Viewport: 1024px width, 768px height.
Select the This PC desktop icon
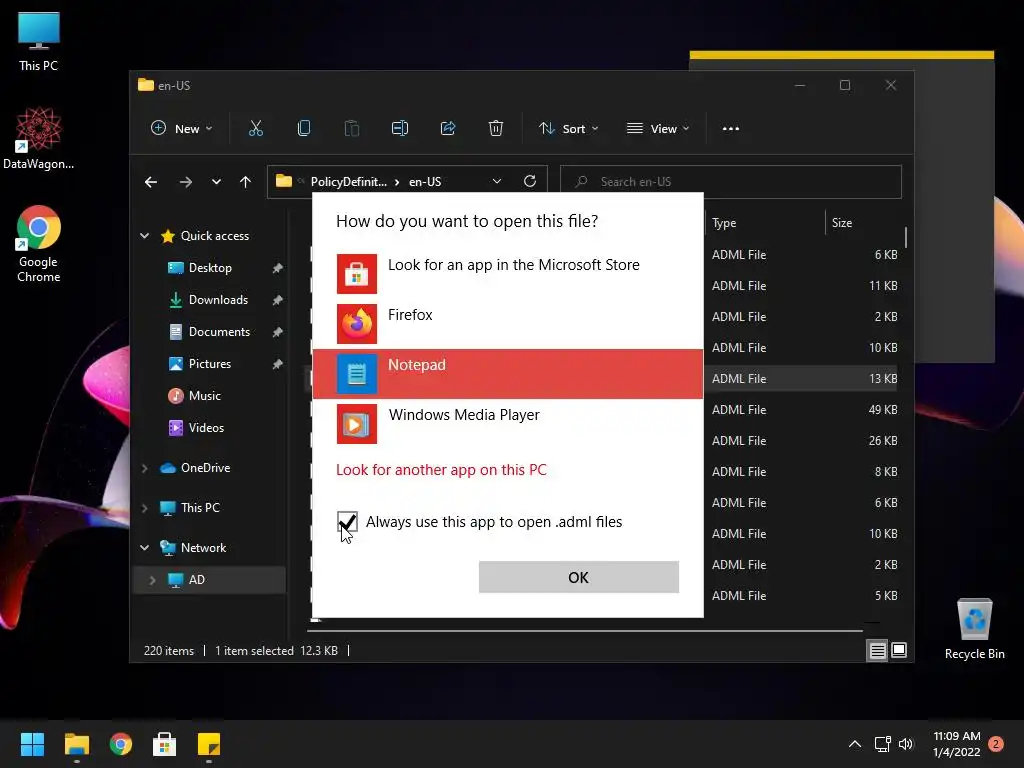click(39, 41)
